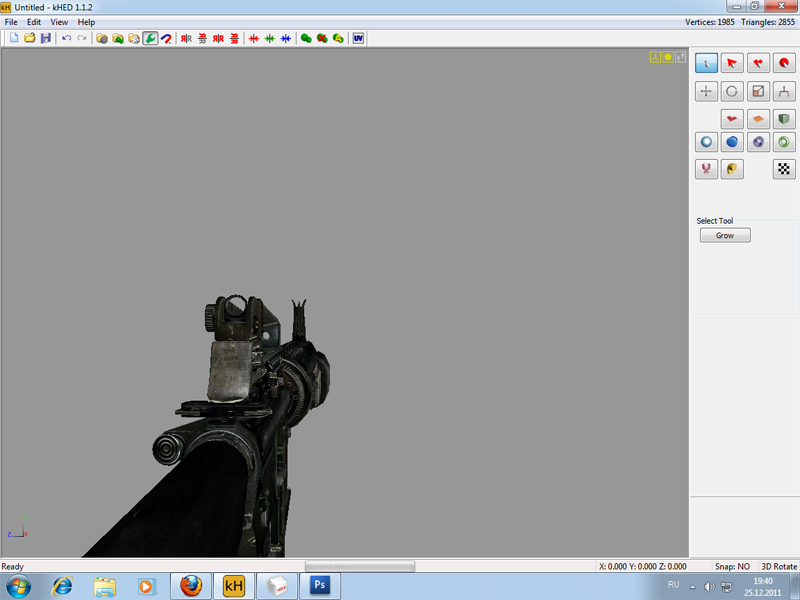Click the blue axis align icon

[x=286, y=38]
